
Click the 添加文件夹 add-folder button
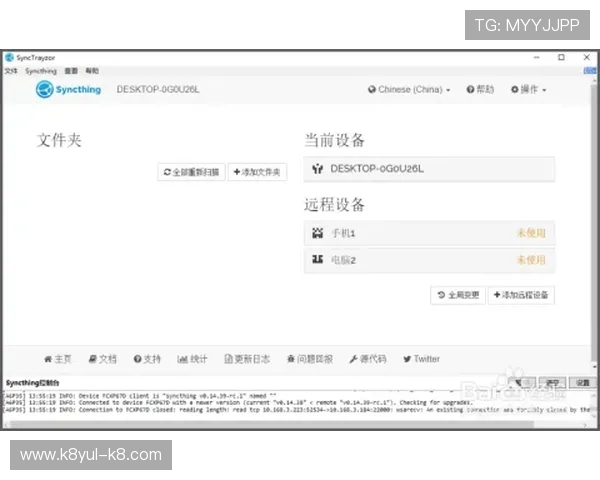[x=257, y=172]
